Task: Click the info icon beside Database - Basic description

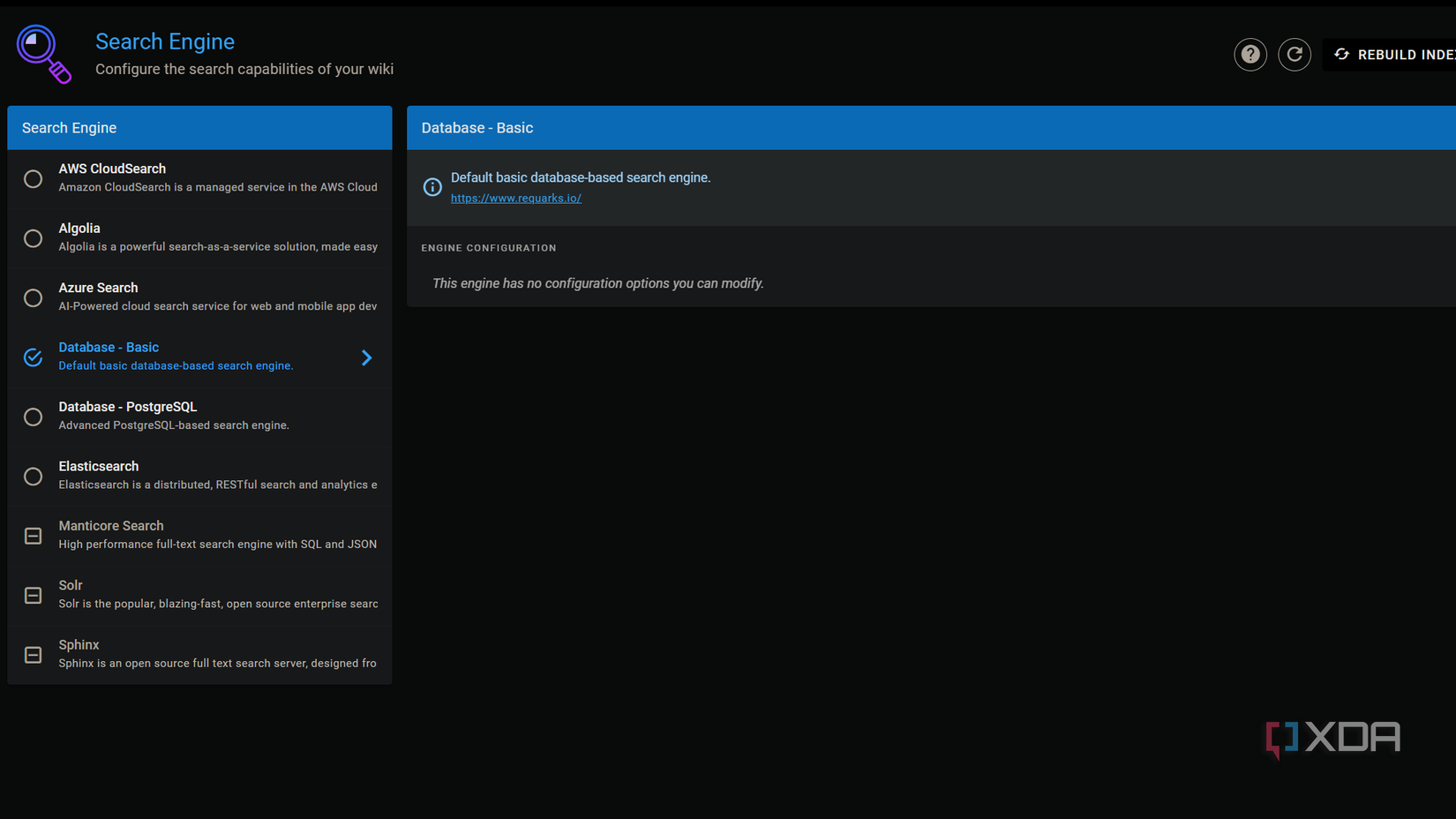Action: click(x=432, y=186)
